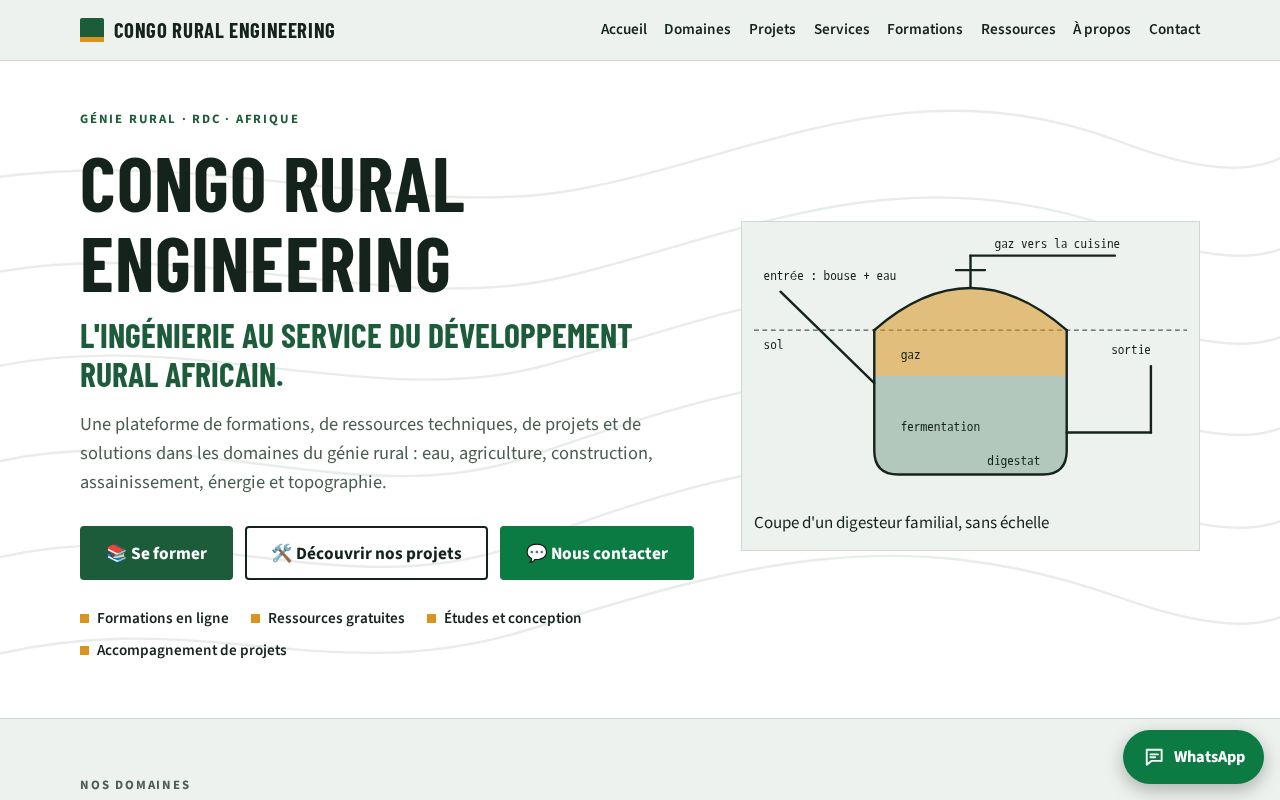Select Projets in the top navigation
This screenshot has height=800, width=1280.
coord(772,29)
